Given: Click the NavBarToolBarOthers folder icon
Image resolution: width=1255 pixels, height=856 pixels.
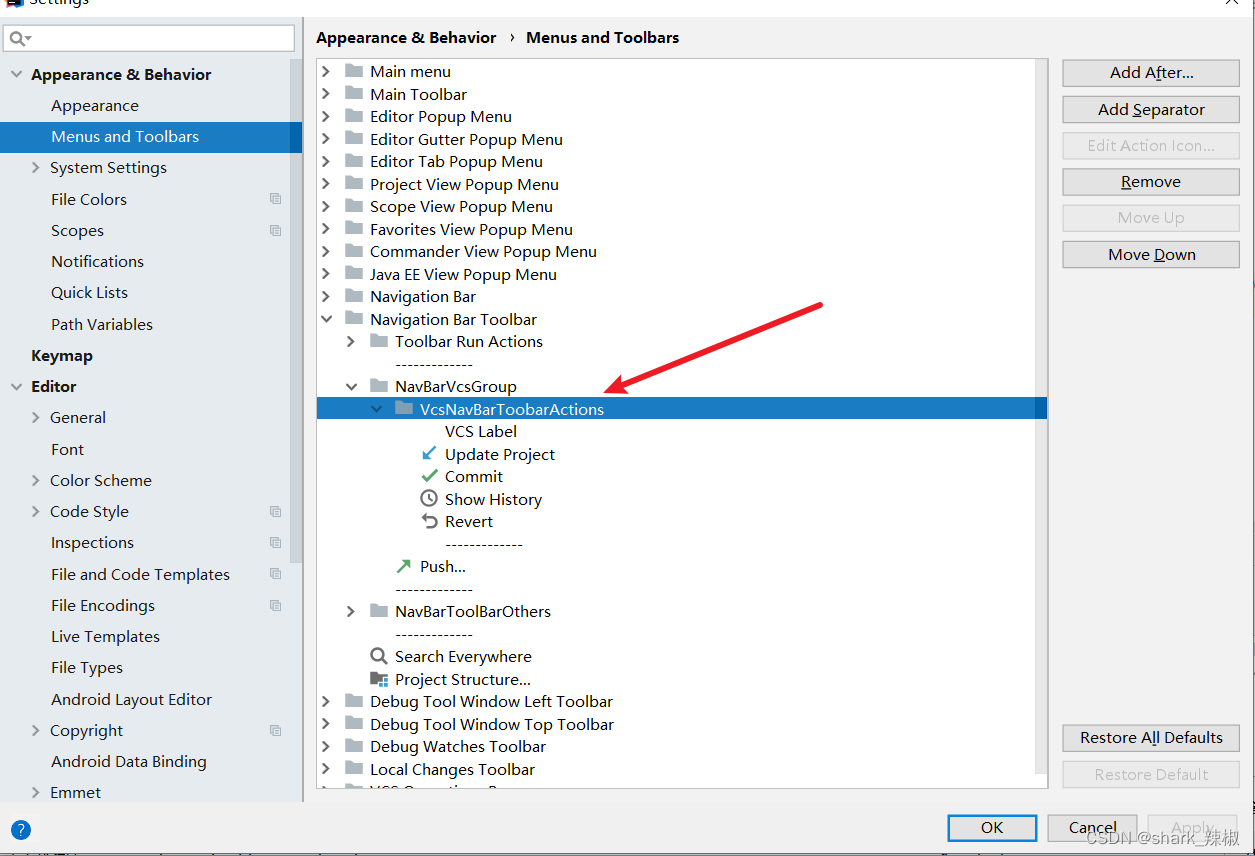Looking at the screenshot, I should click(x=378, y=611).
